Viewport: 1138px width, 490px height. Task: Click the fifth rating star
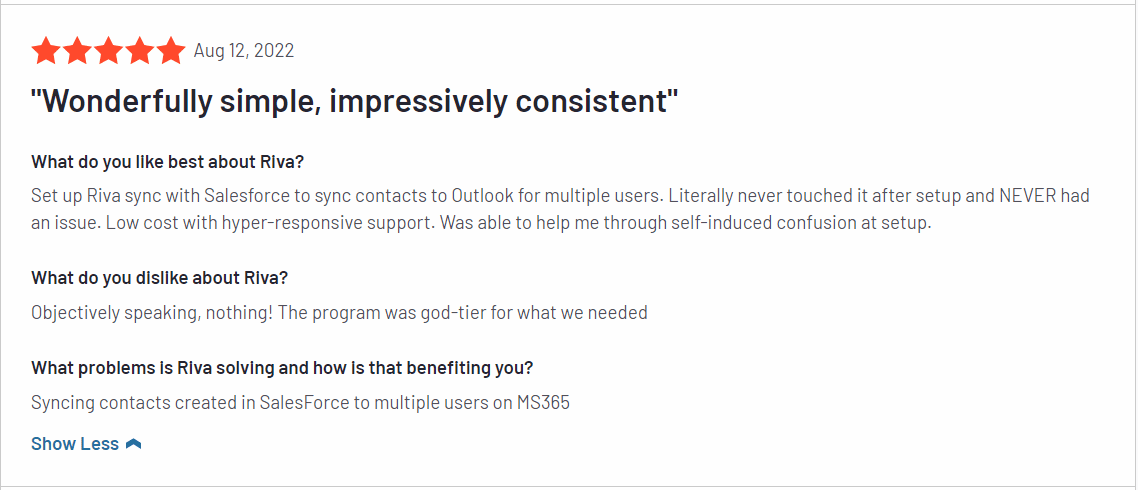point(170,50)
